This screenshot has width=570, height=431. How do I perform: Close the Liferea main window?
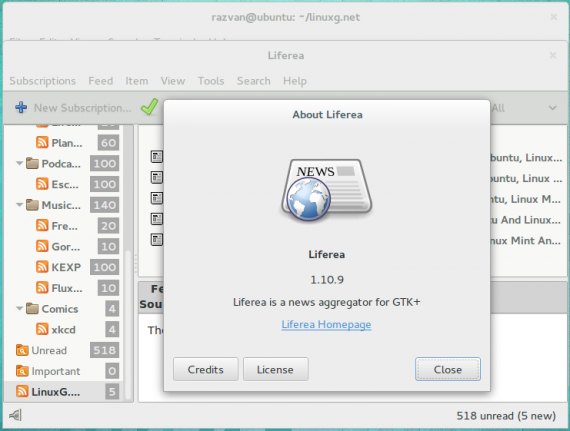click(x=553, y=55)
